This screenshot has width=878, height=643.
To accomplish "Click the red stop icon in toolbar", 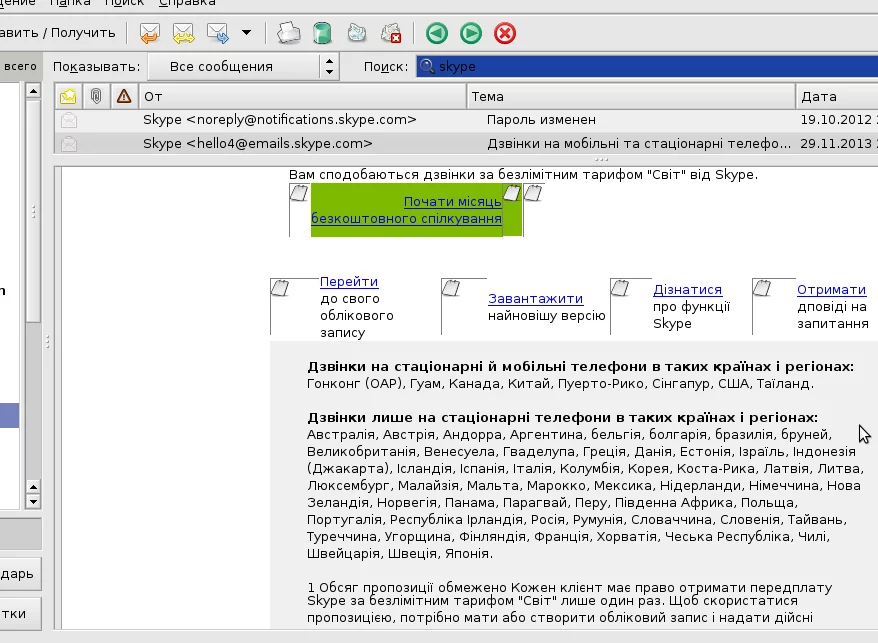I will coord(505,33).
